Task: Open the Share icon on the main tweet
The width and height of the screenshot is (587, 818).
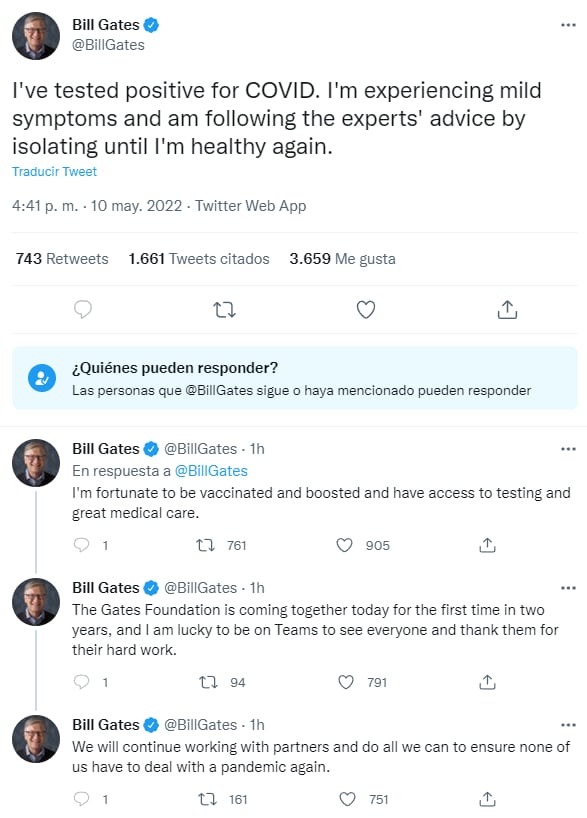Action: [x=507, y=309]
